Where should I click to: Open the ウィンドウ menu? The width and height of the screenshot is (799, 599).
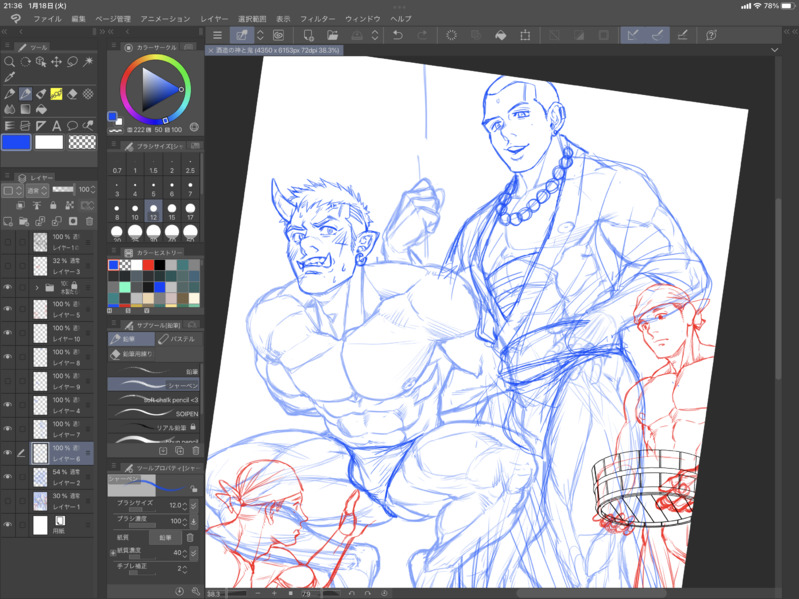point(362,19)
